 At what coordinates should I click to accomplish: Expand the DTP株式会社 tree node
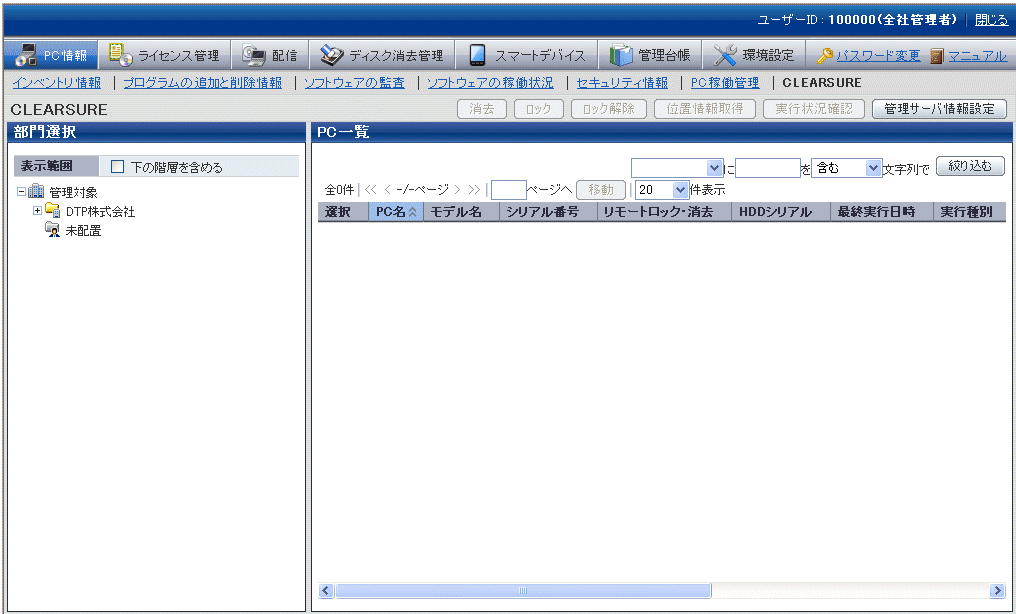click(x=38, y=210)
